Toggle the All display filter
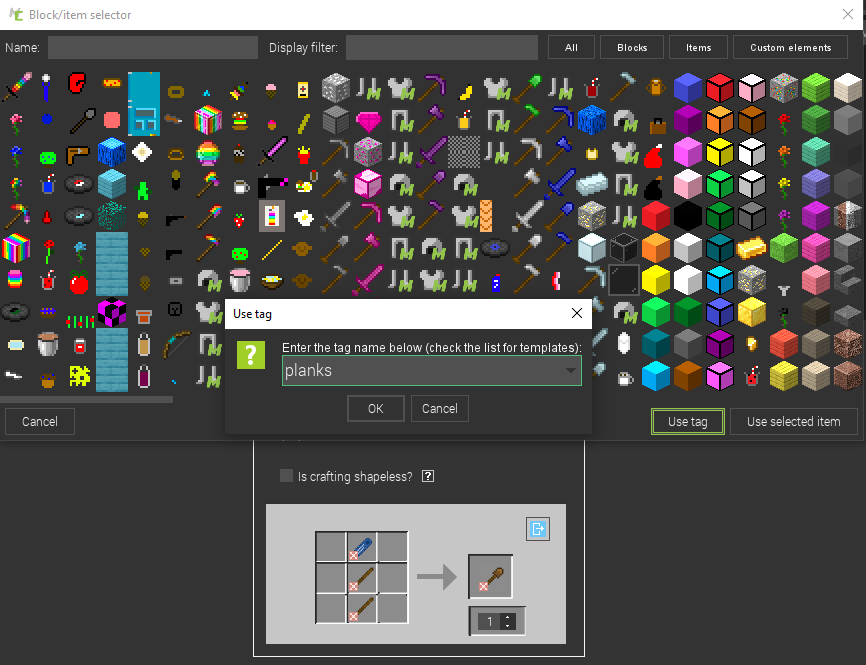Screen dimensions: 866x665 (x=571, y=47)
